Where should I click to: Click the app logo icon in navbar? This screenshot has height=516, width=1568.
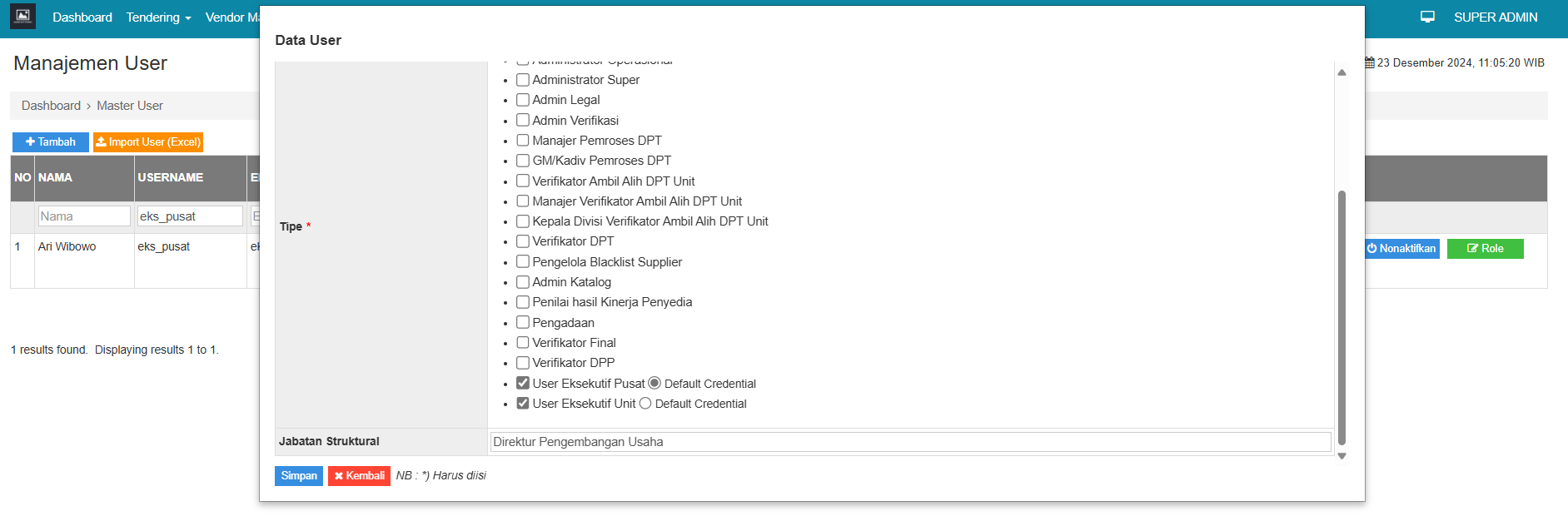point(22,17)
